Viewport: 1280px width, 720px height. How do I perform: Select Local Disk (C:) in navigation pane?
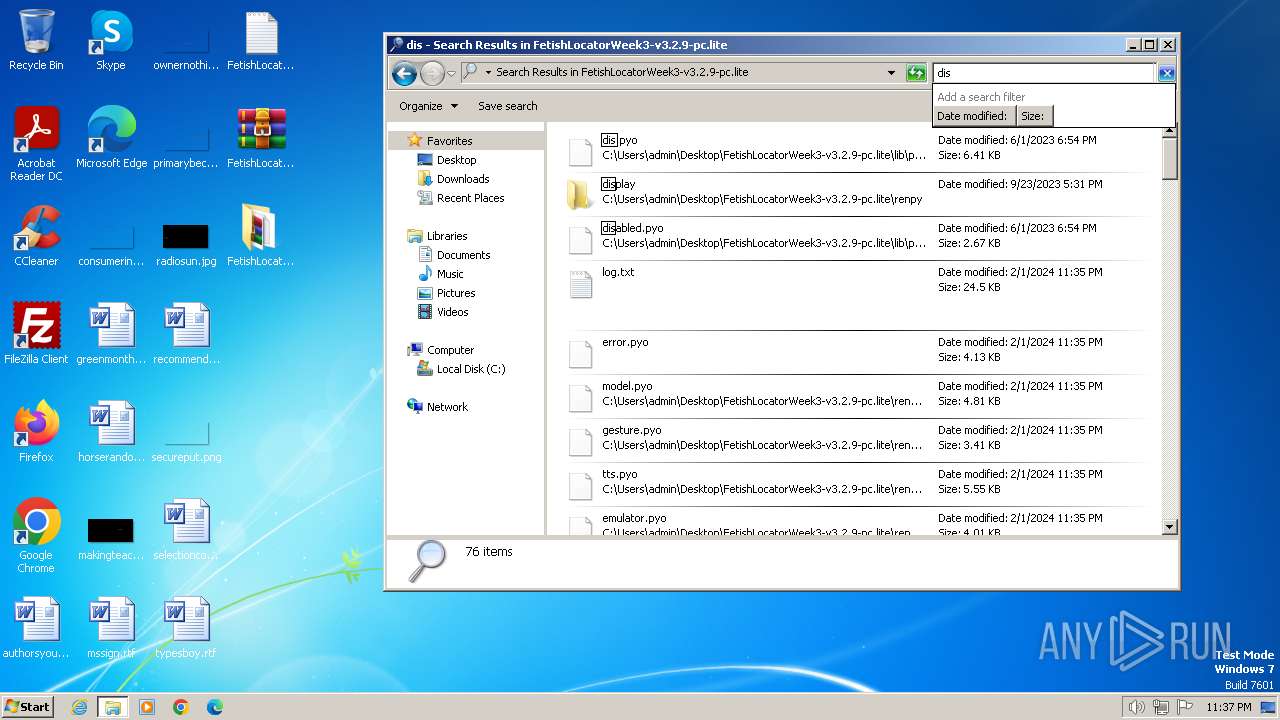point(471,369)
